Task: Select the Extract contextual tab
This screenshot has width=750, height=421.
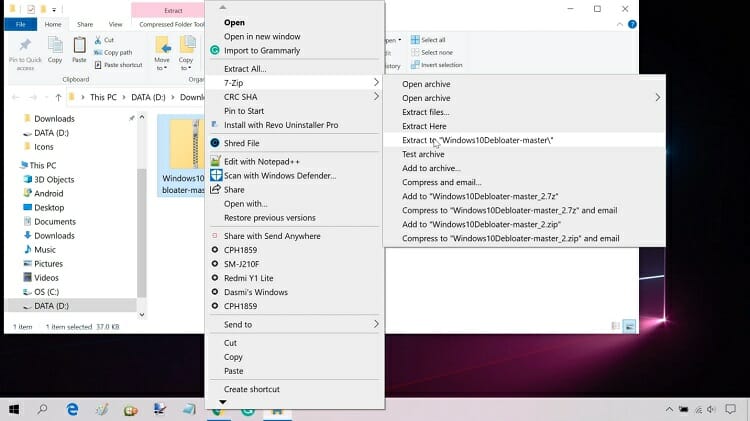Action: pyautogui.click(x=173, y=11)
